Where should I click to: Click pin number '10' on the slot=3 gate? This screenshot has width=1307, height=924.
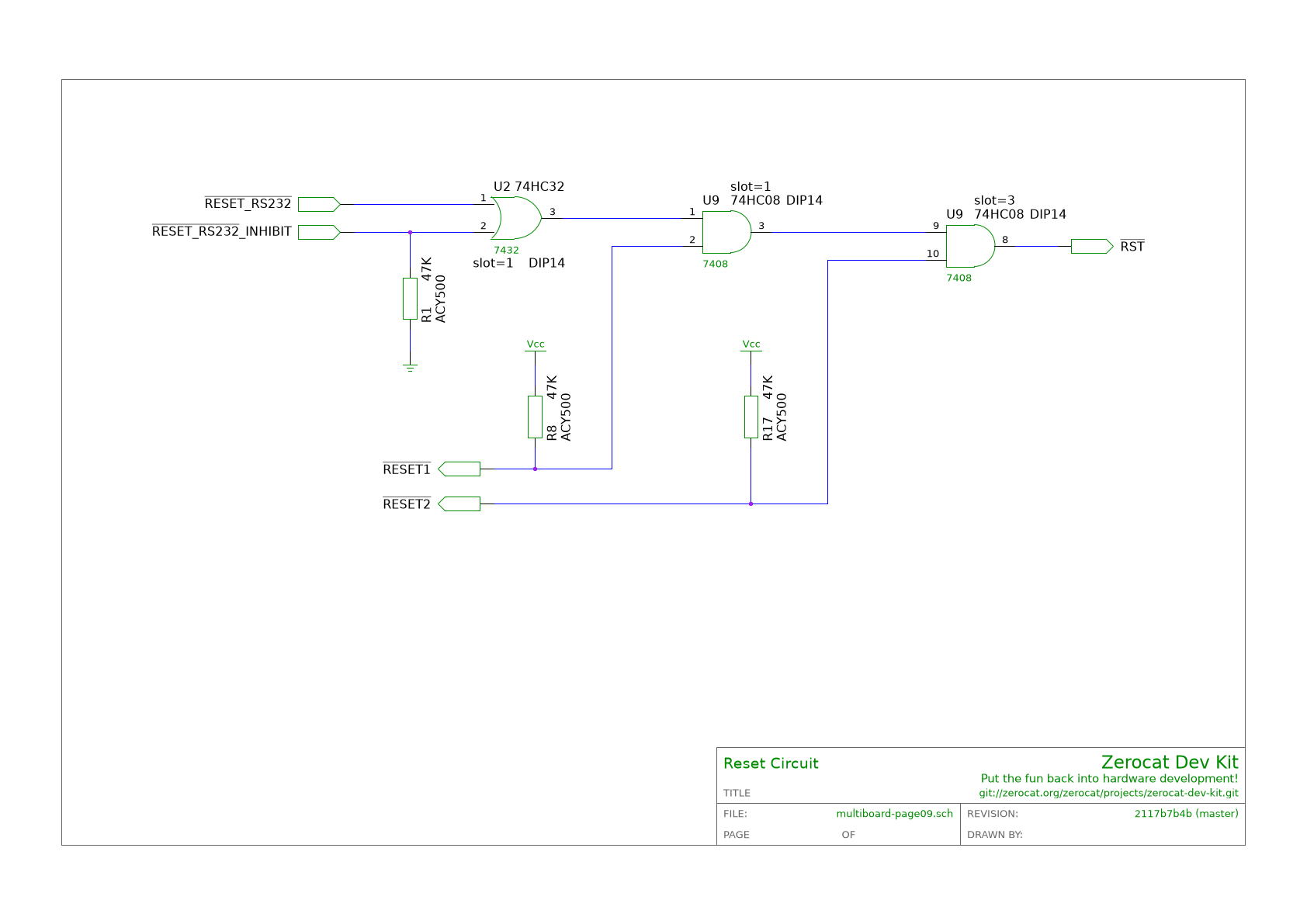(932, 254)
